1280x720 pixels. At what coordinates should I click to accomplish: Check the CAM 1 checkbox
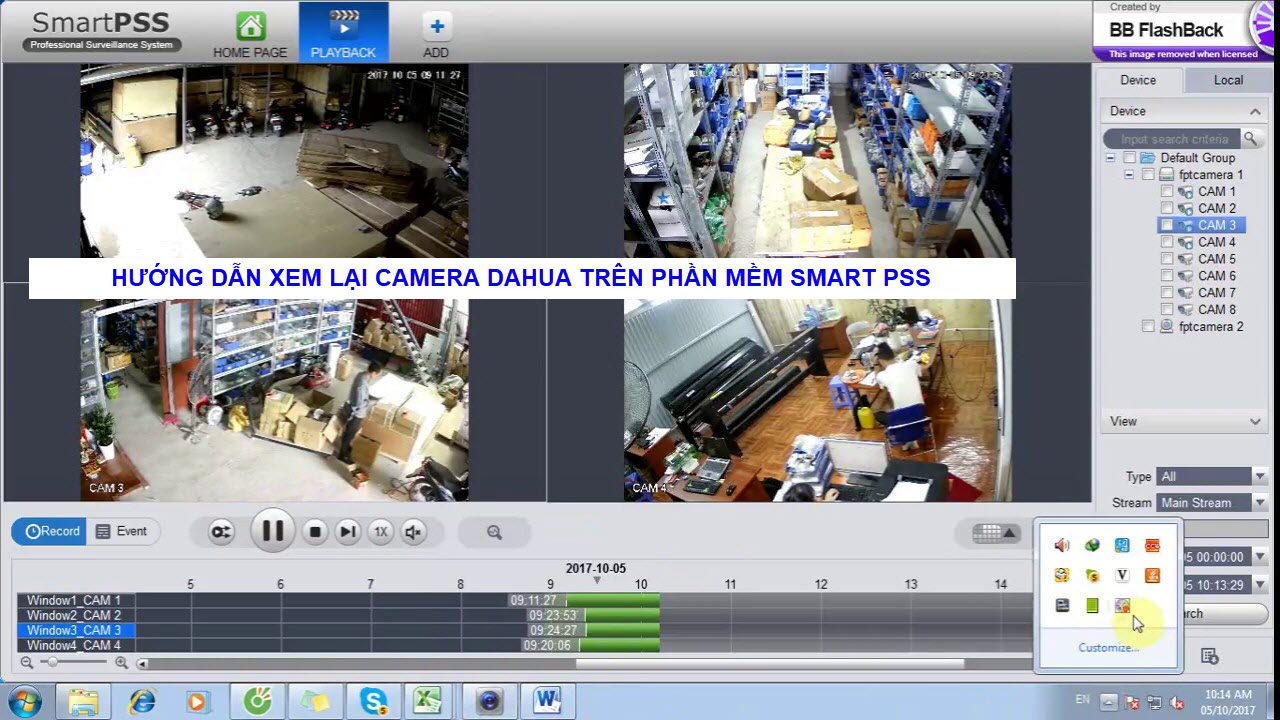pyautogui.click(x=1167, y=192)
